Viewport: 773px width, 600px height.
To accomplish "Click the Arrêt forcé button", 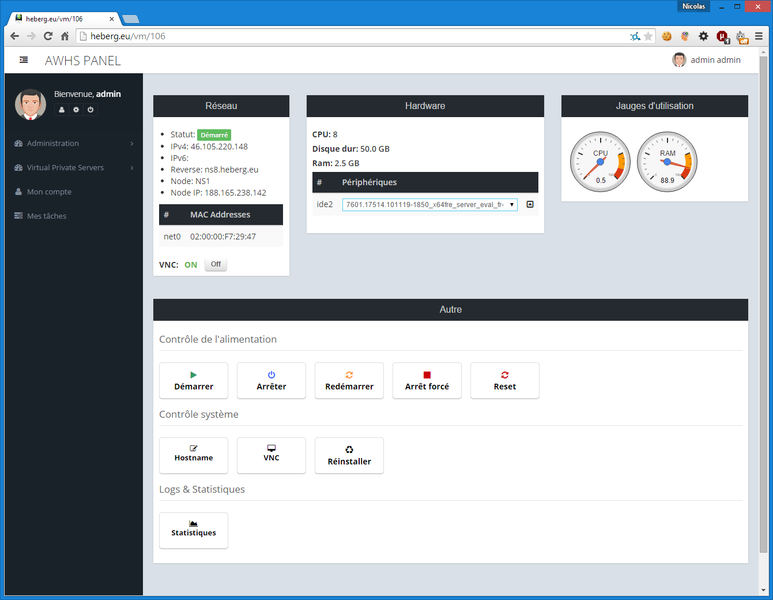I will [x=427, y=380].
